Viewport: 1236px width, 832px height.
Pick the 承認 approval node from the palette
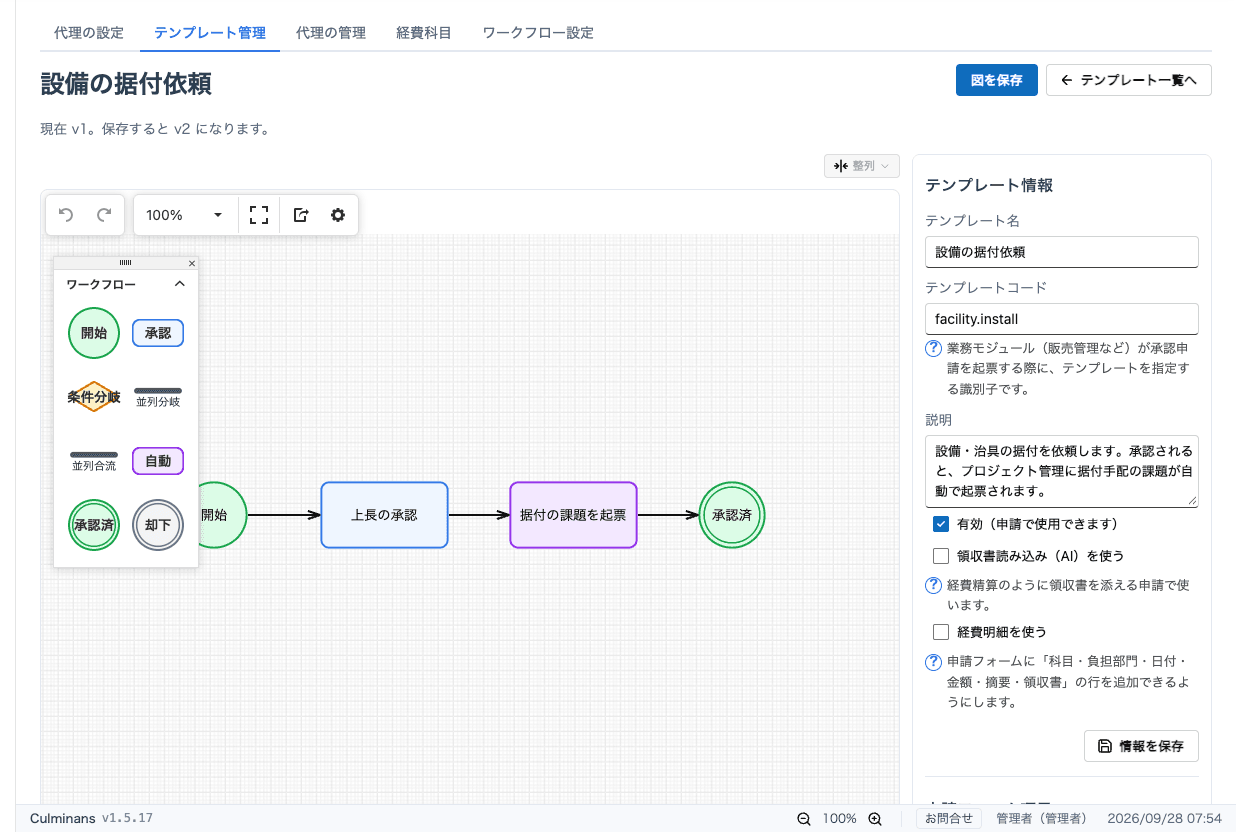pos(158,333)
